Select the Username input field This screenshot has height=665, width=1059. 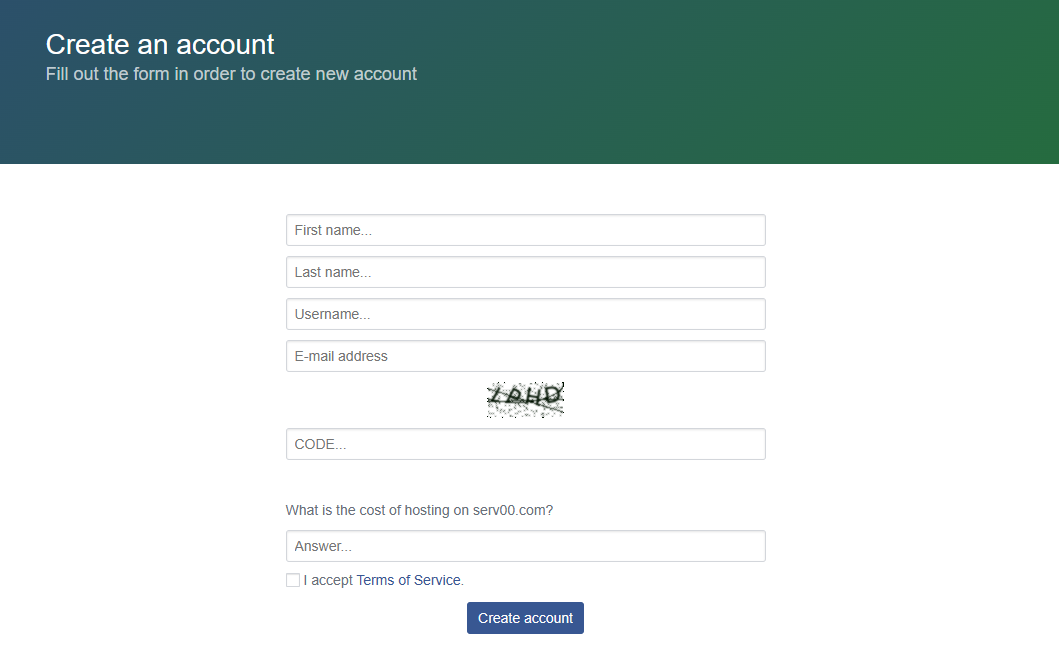[x=525, y=314]
